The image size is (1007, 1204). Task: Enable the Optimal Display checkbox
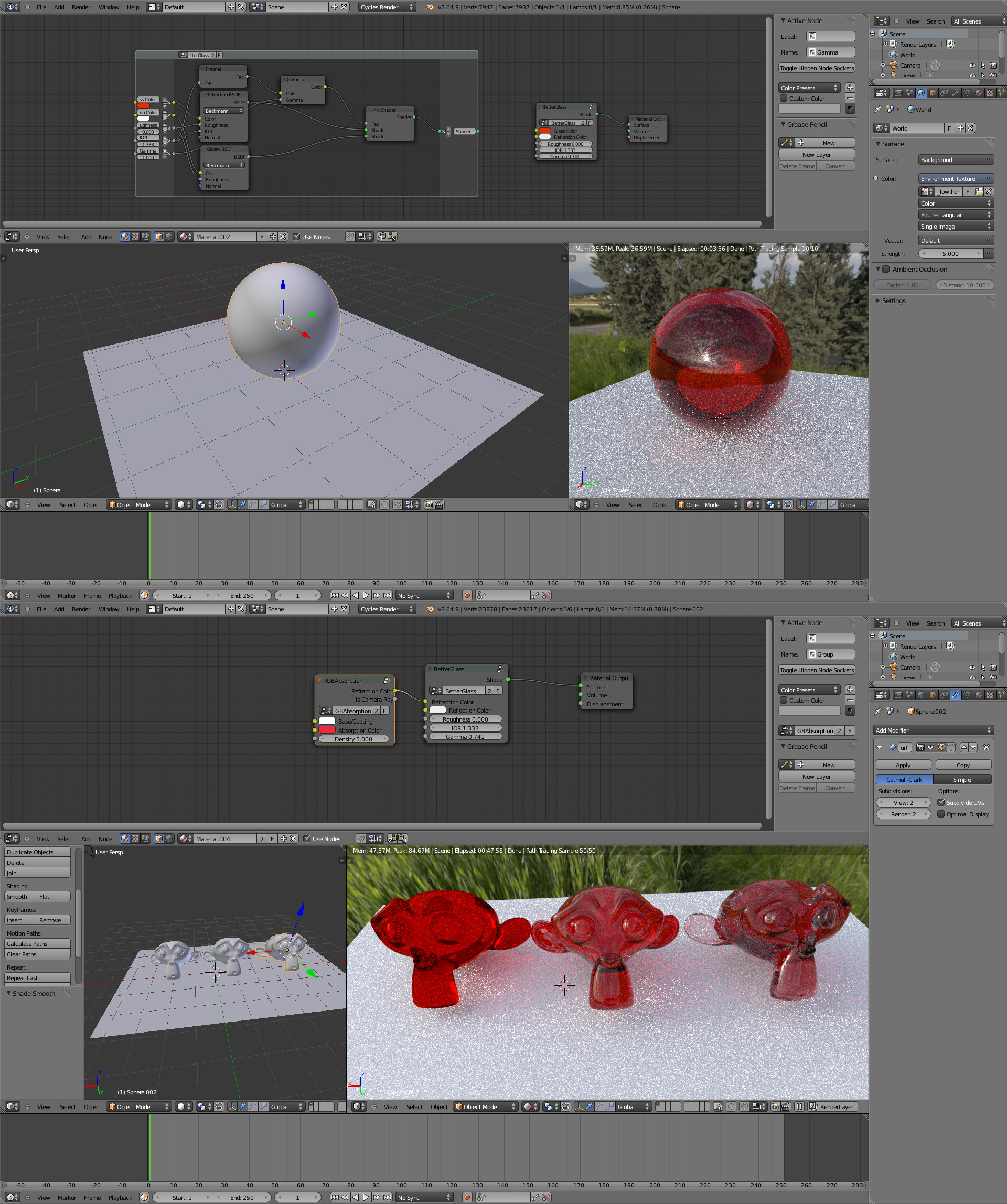tap(941, 813)
